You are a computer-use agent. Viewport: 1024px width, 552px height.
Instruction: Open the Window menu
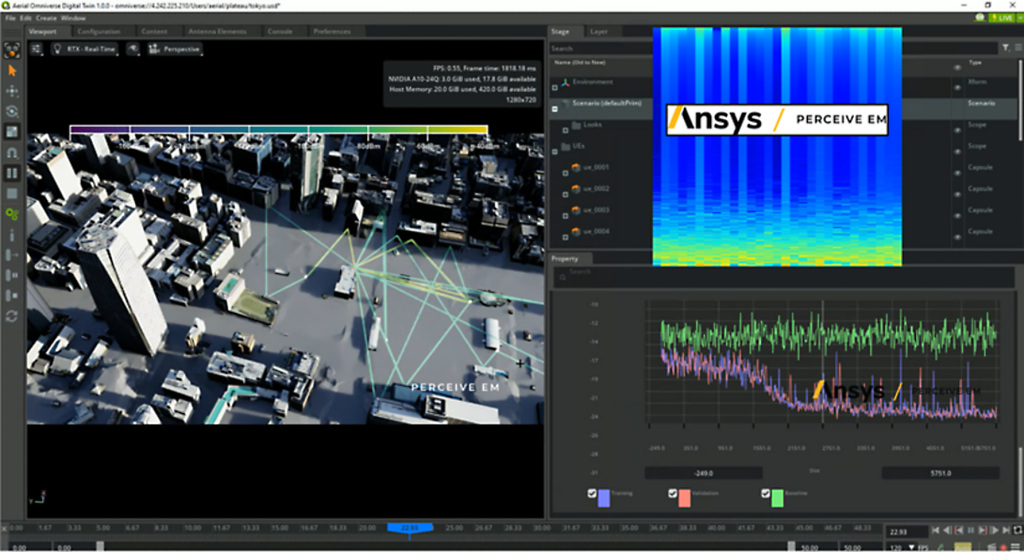tap(73, 18)
